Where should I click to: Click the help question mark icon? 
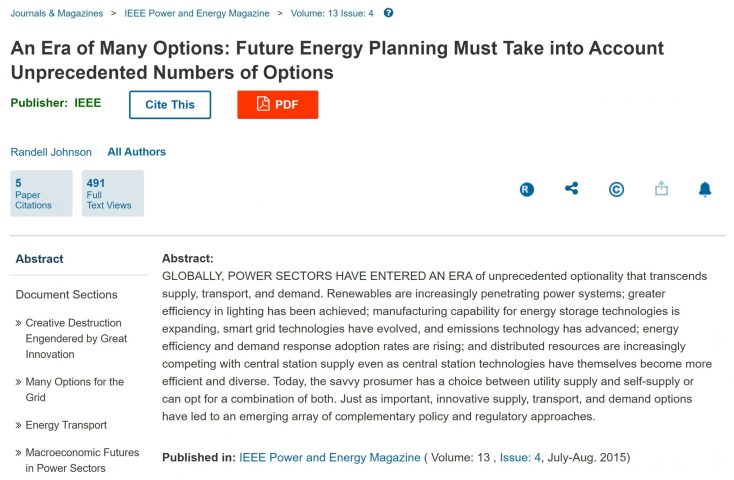[388, 13]
